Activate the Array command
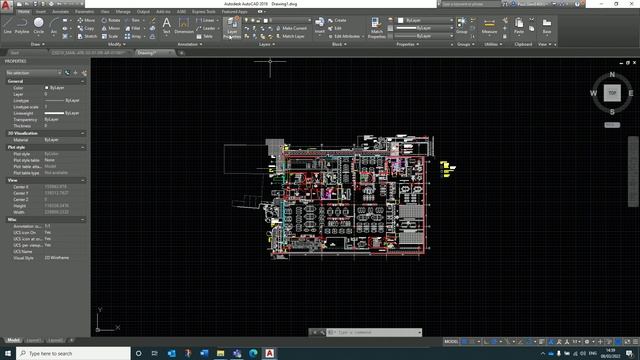640x360 pixels. point(133,36)
